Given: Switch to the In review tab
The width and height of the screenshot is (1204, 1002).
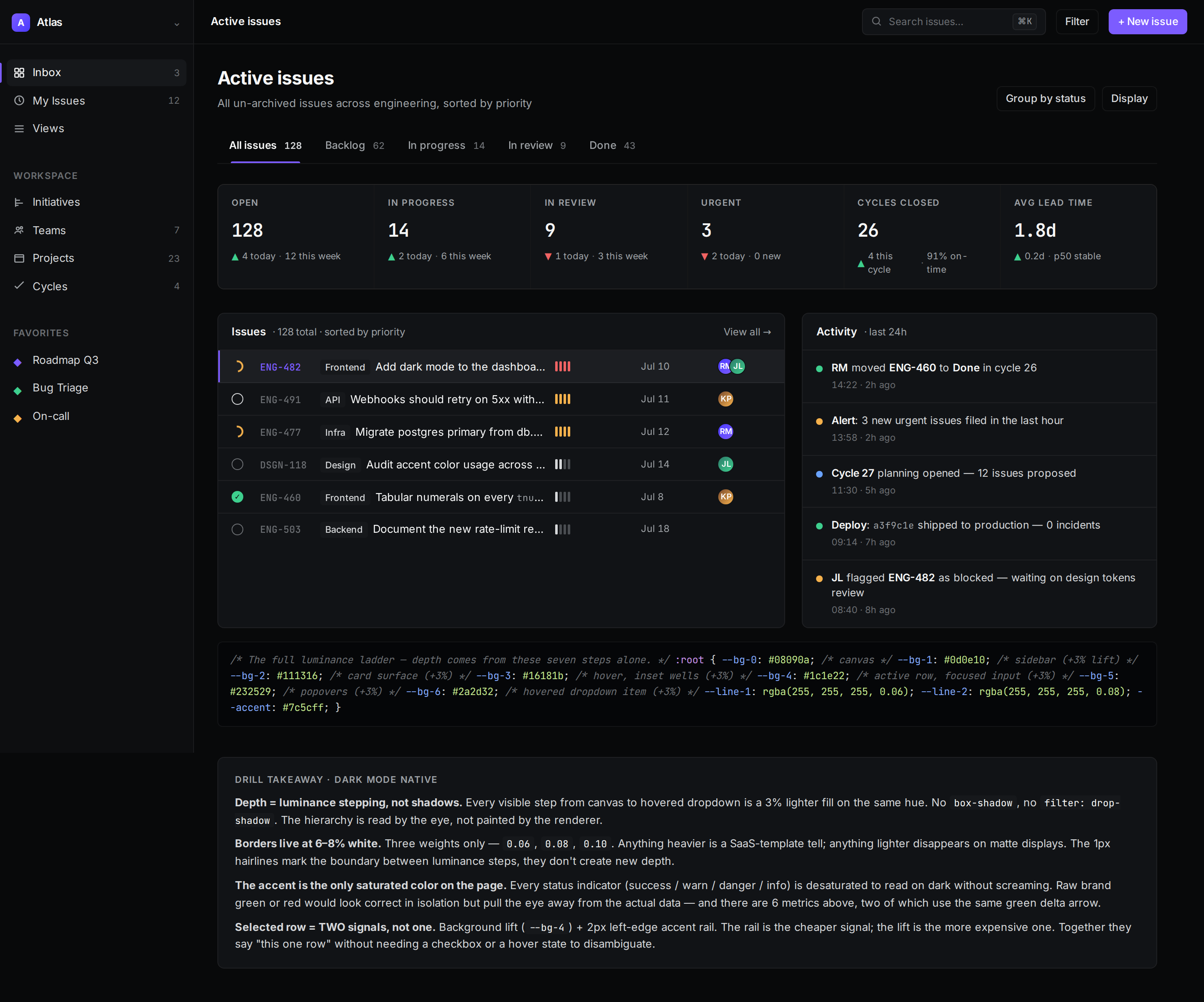Looking at the screenshot, I should point(537,146).
